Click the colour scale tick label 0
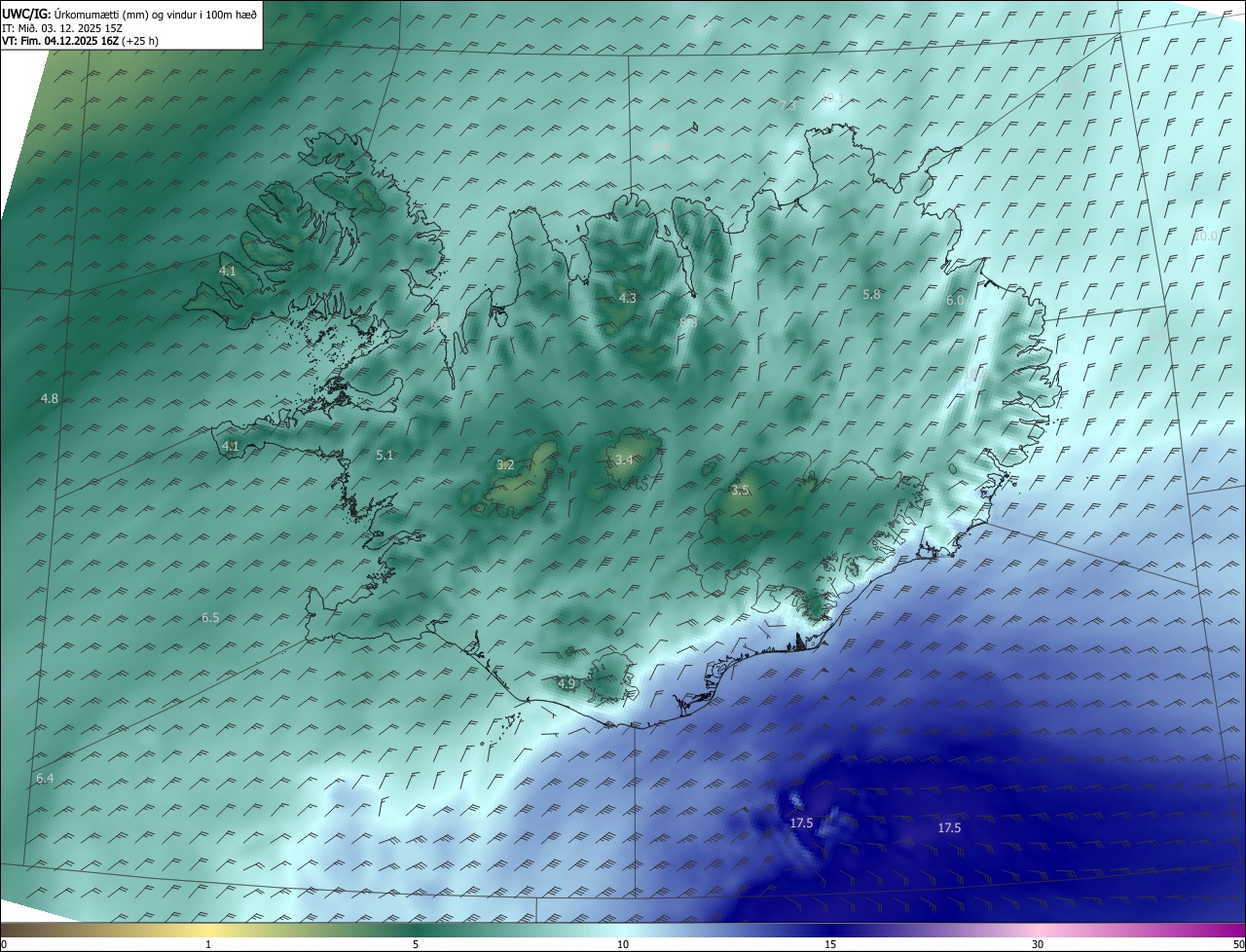Viewport: 1246px width, 952px height. coord(4,944)
